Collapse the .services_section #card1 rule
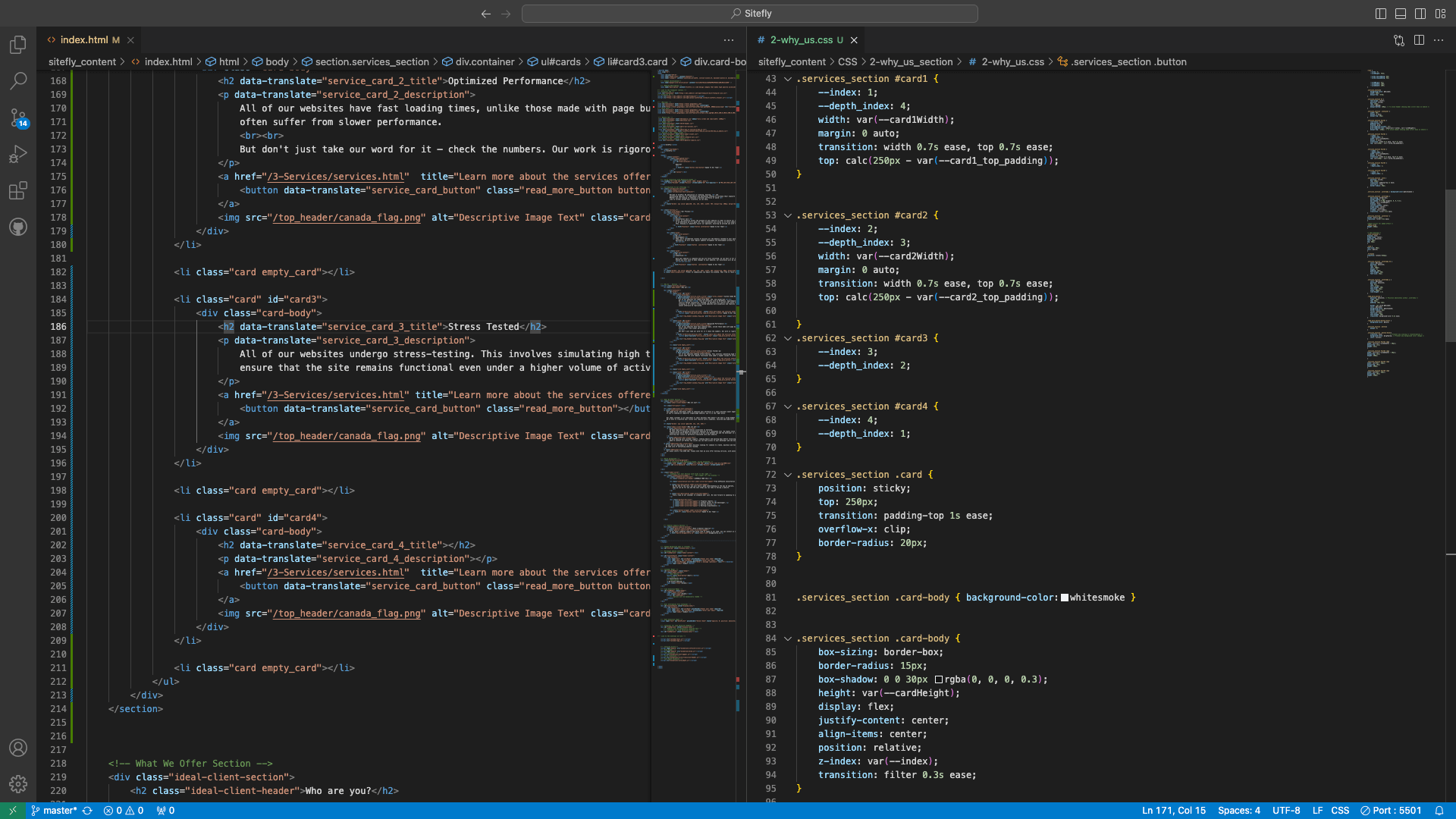Image resolution: width=1456 pixels, height=819 pixels. pos(788,79)
